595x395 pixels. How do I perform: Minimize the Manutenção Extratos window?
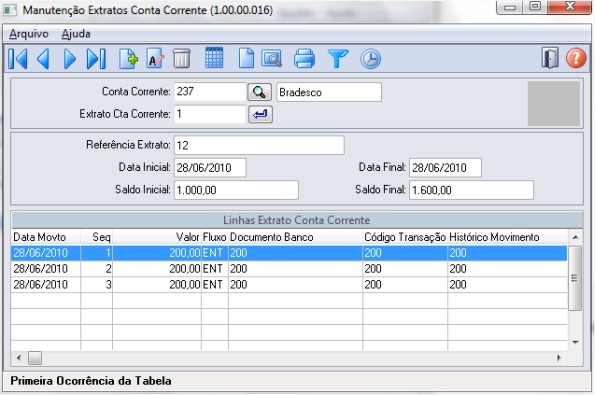pos(510,7)
